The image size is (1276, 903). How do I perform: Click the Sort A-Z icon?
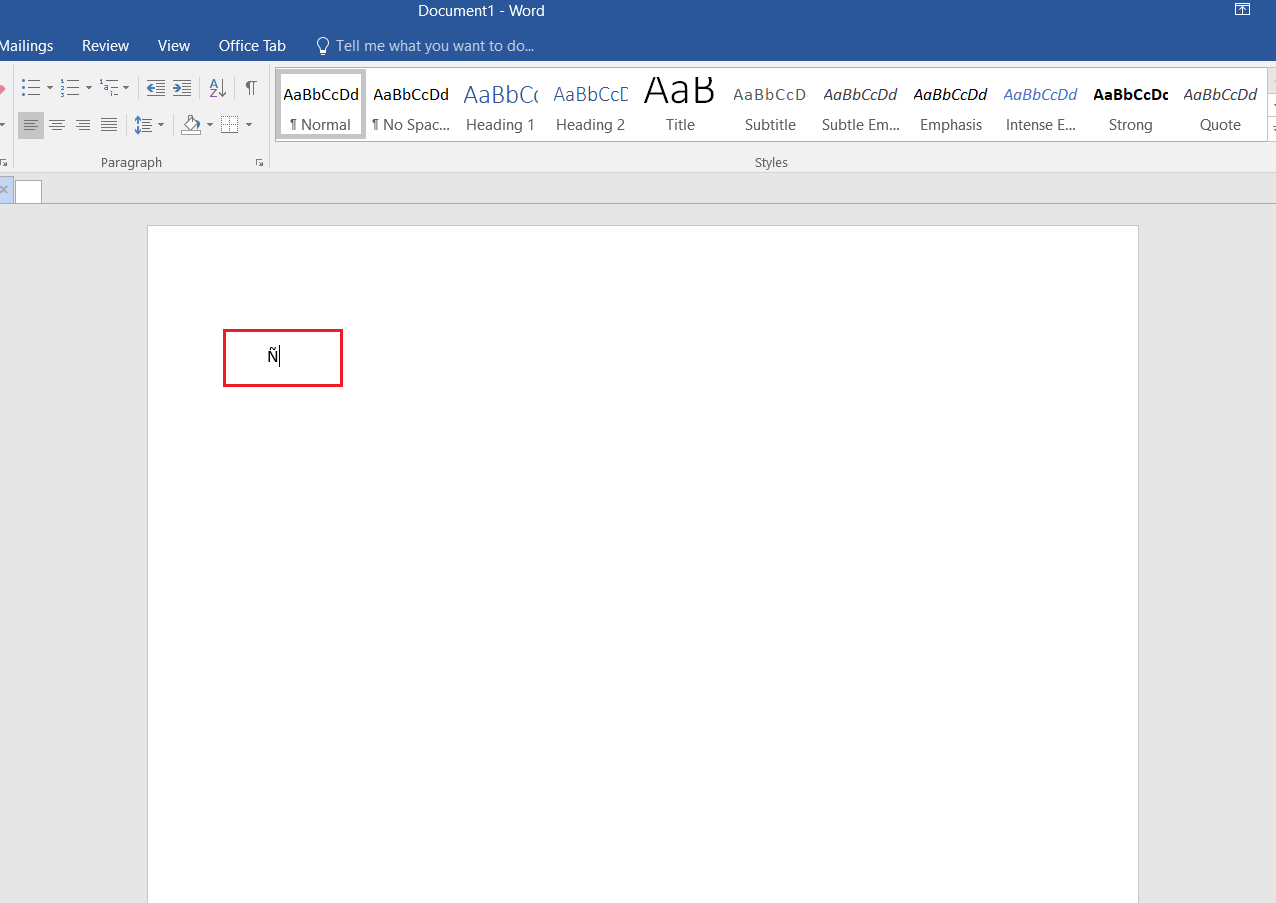218,88
